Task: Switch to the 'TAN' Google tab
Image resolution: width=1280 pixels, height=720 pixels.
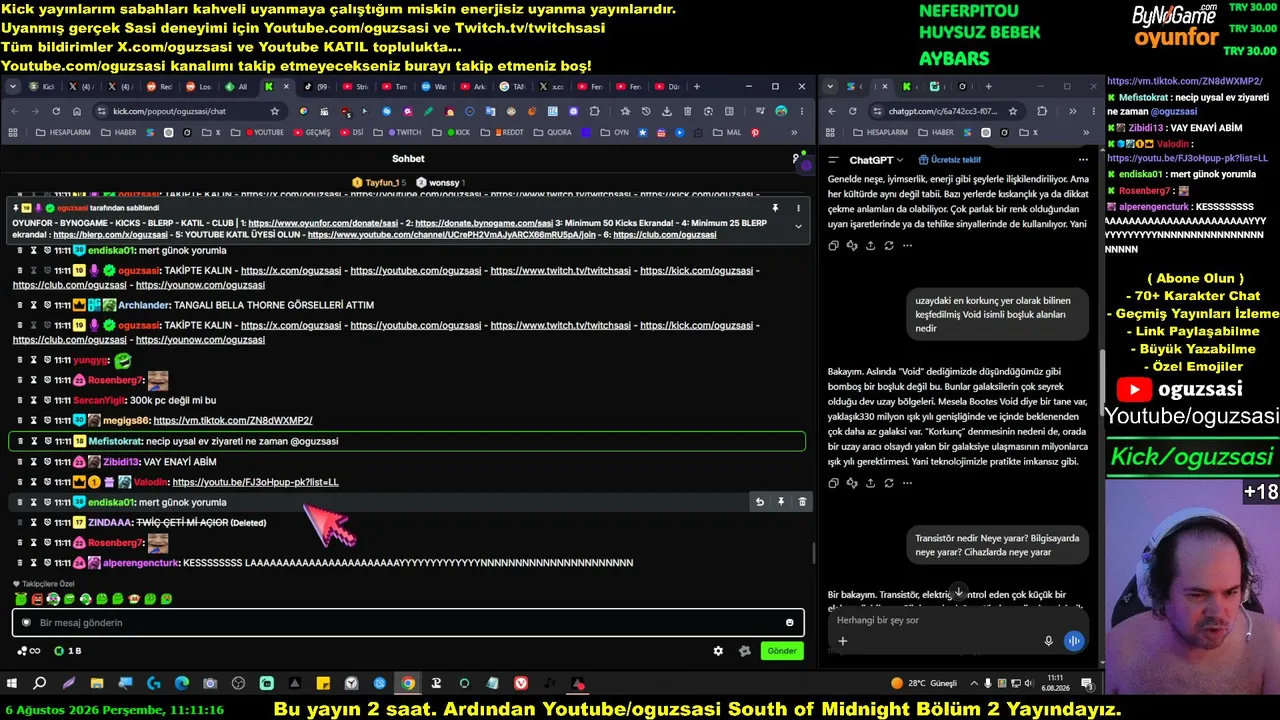Action: pos(511,87)
